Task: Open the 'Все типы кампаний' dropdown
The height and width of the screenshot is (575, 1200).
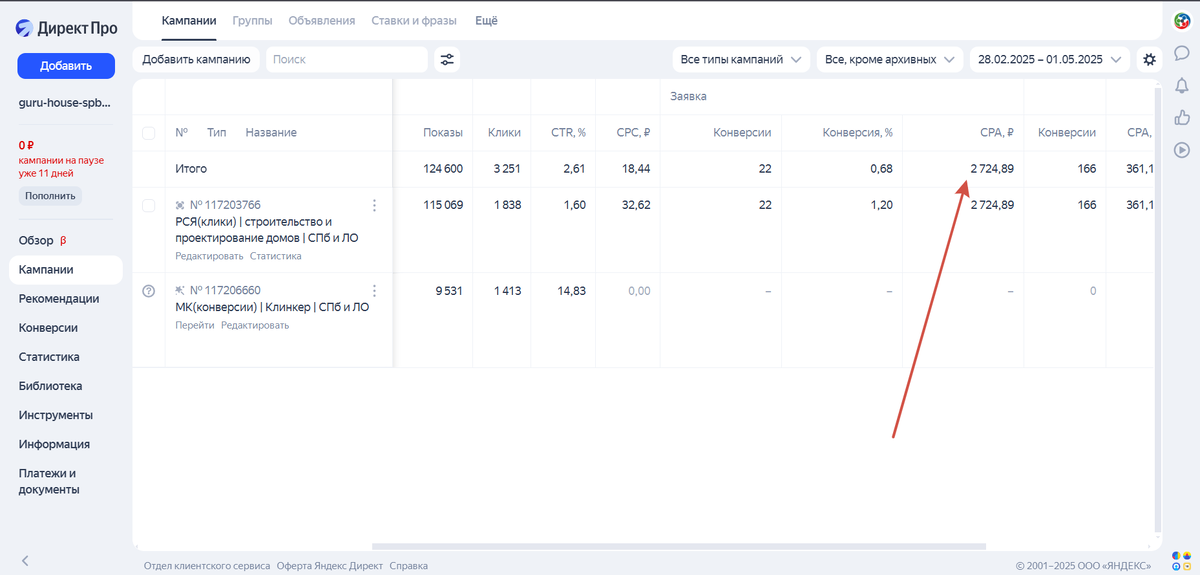Action: (x=741, y=60)
